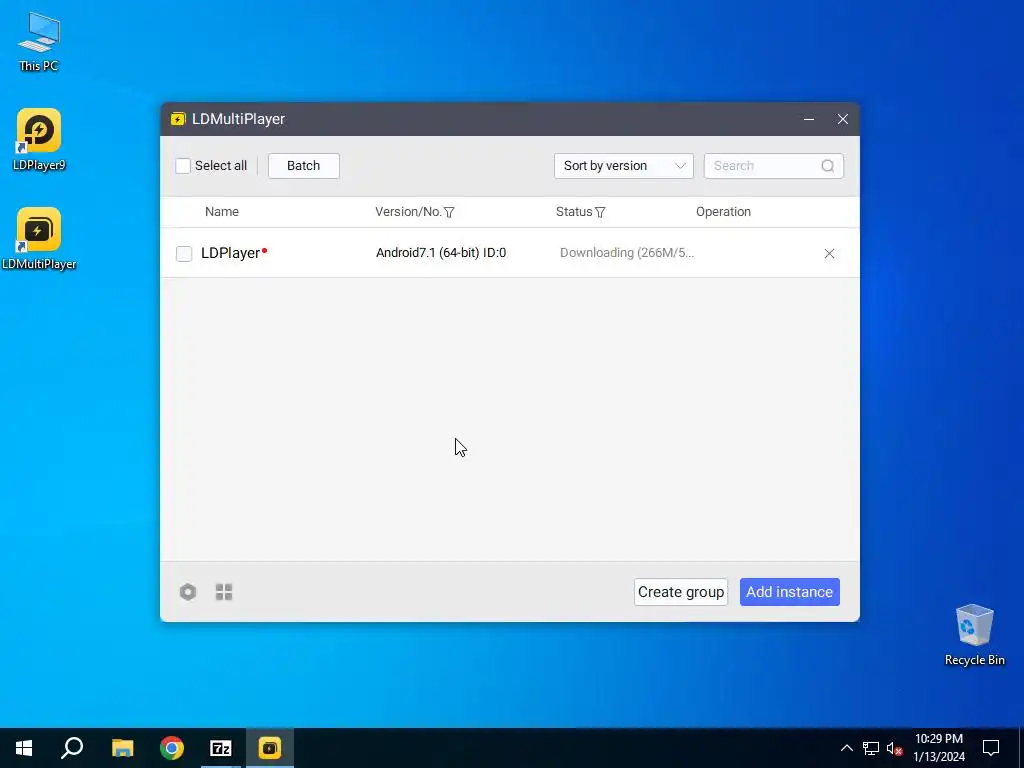Cancel the LDPlayer download with X

(x=829, y=253)
